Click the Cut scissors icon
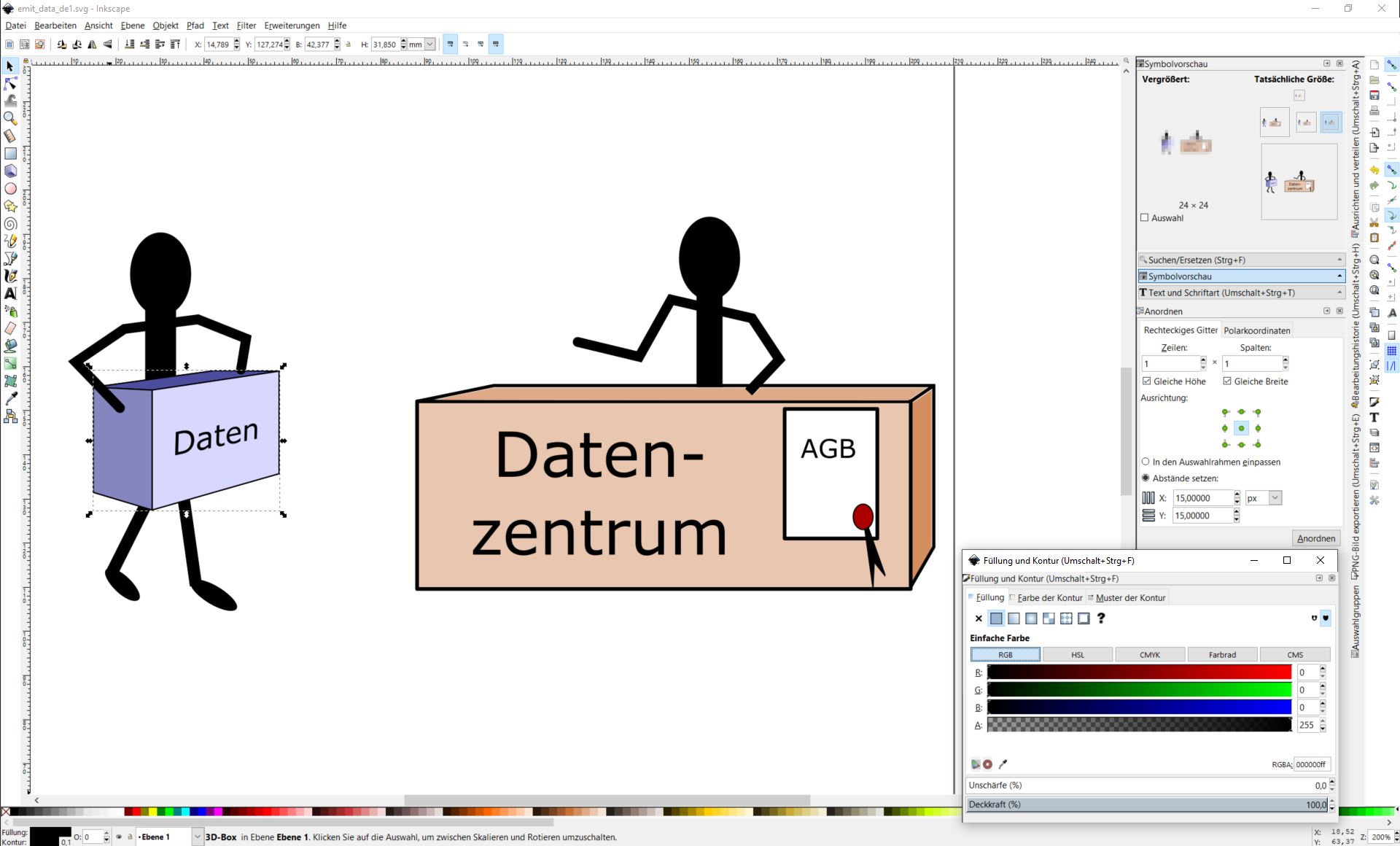1400x846 pixels. (x=1374, y=222)
